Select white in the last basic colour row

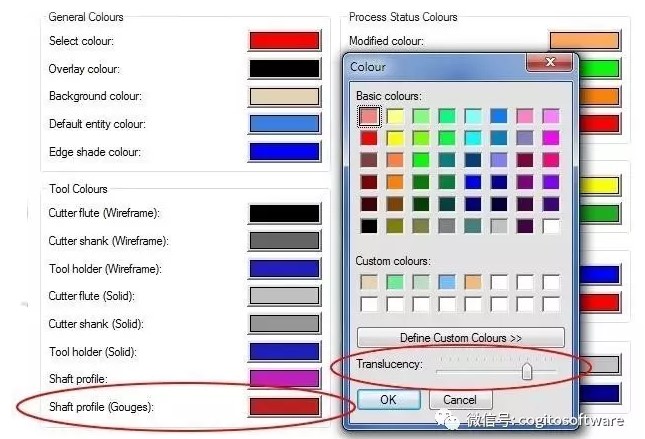pyautogui.click(x=551, y=226)
